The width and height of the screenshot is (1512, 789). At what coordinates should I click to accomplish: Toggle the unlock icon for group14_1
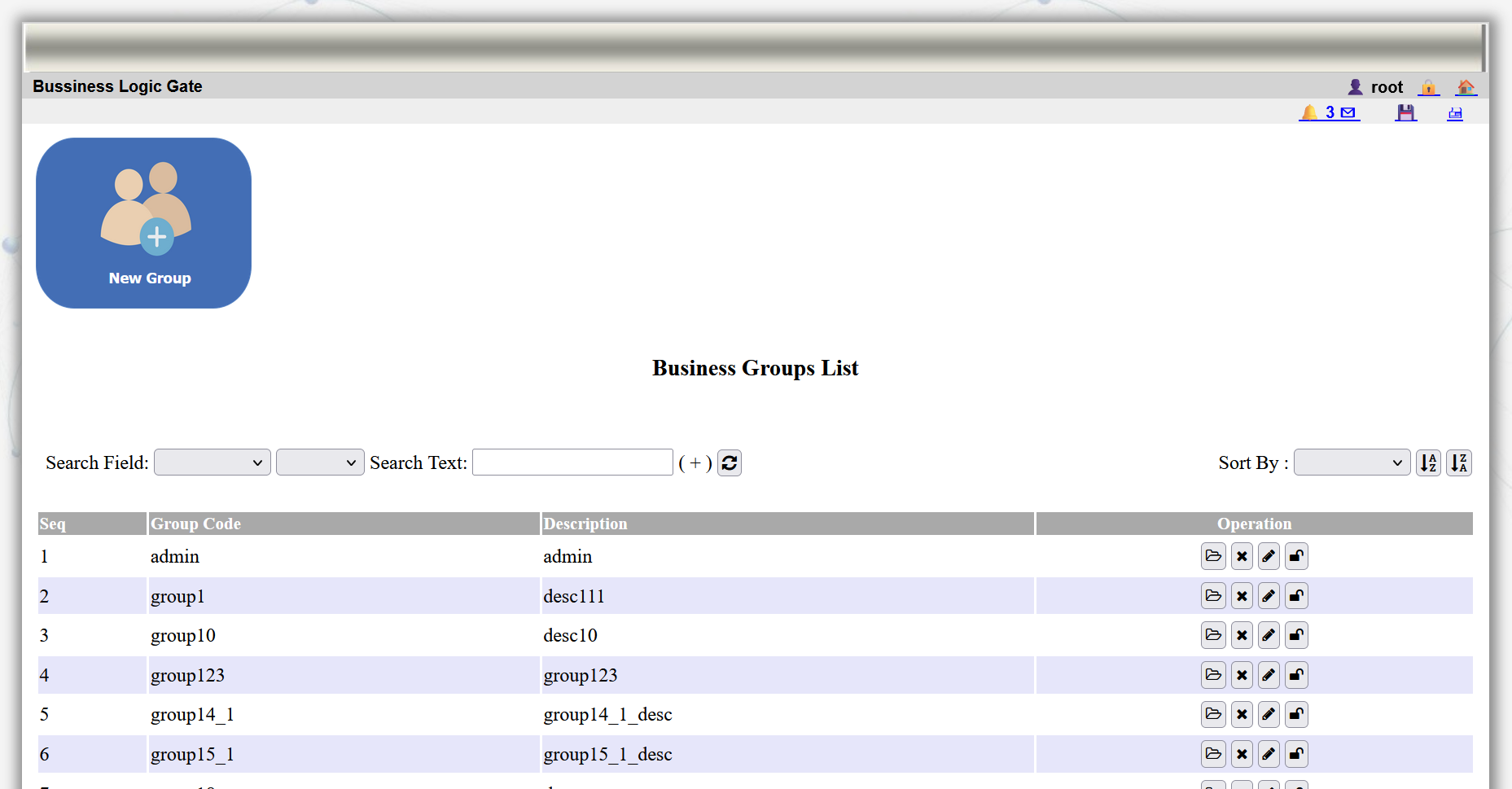tap(1296, 714)
